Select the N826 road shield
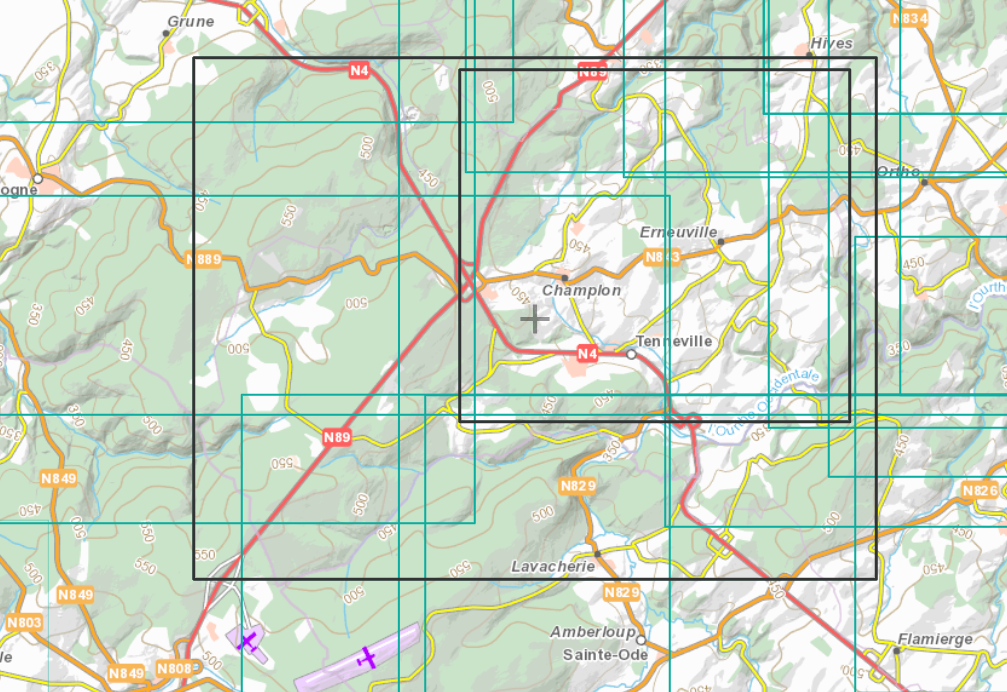The image size is (1007, 692). (979, 490)
